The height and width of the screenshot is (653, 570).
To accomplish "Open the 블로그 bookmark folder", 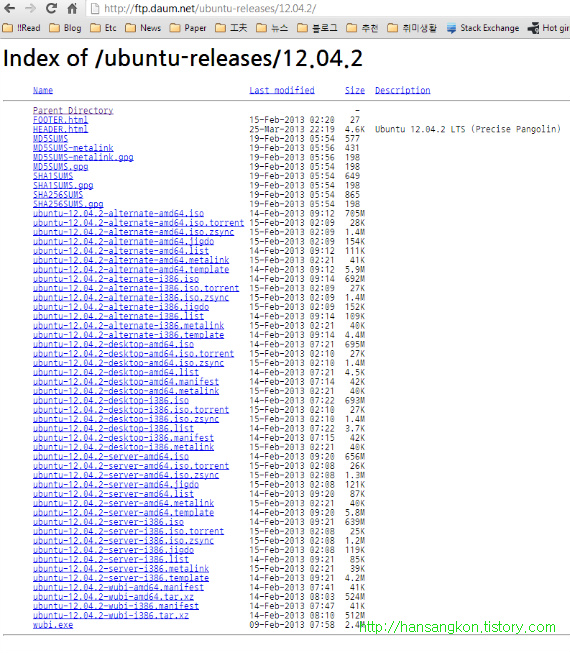I will [317, 28].
